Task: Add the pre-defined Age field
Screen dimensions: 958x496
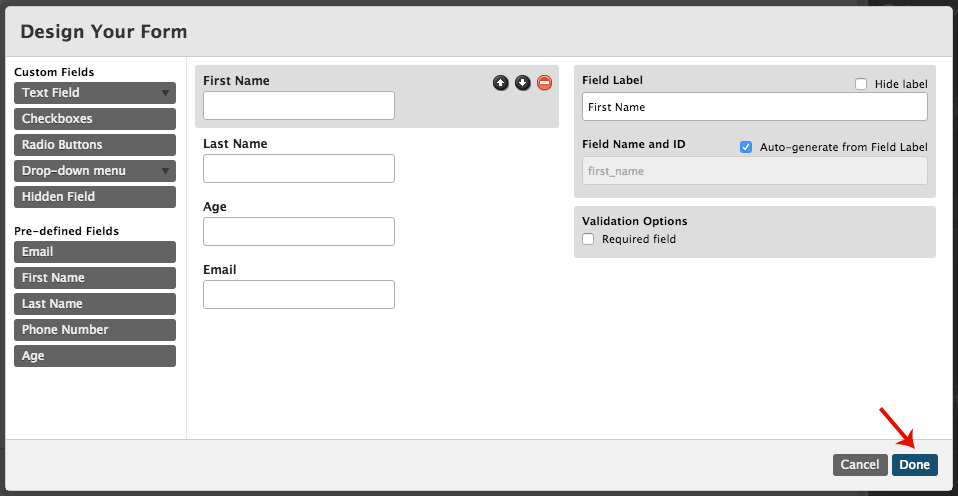Action: pyautogui.click(x=95, y=356)
